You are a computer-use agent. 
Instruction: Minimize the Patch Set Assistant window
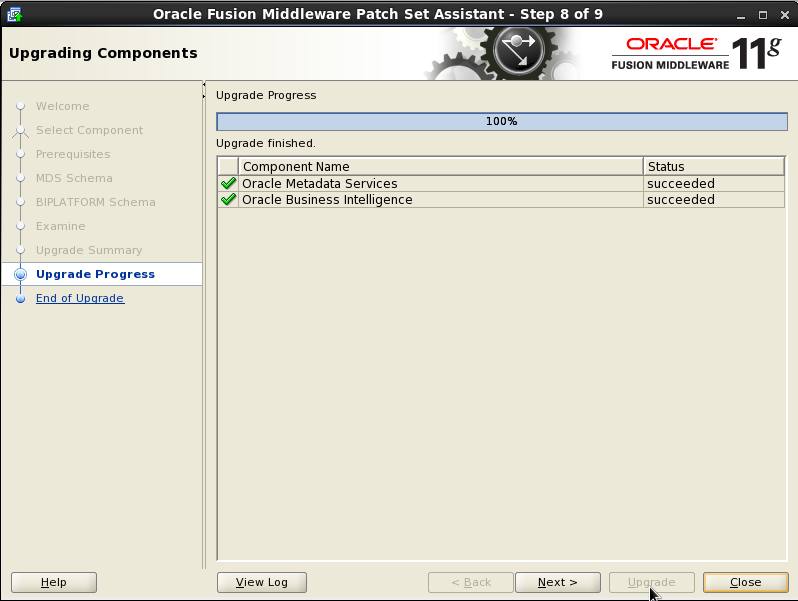(741, 15)
